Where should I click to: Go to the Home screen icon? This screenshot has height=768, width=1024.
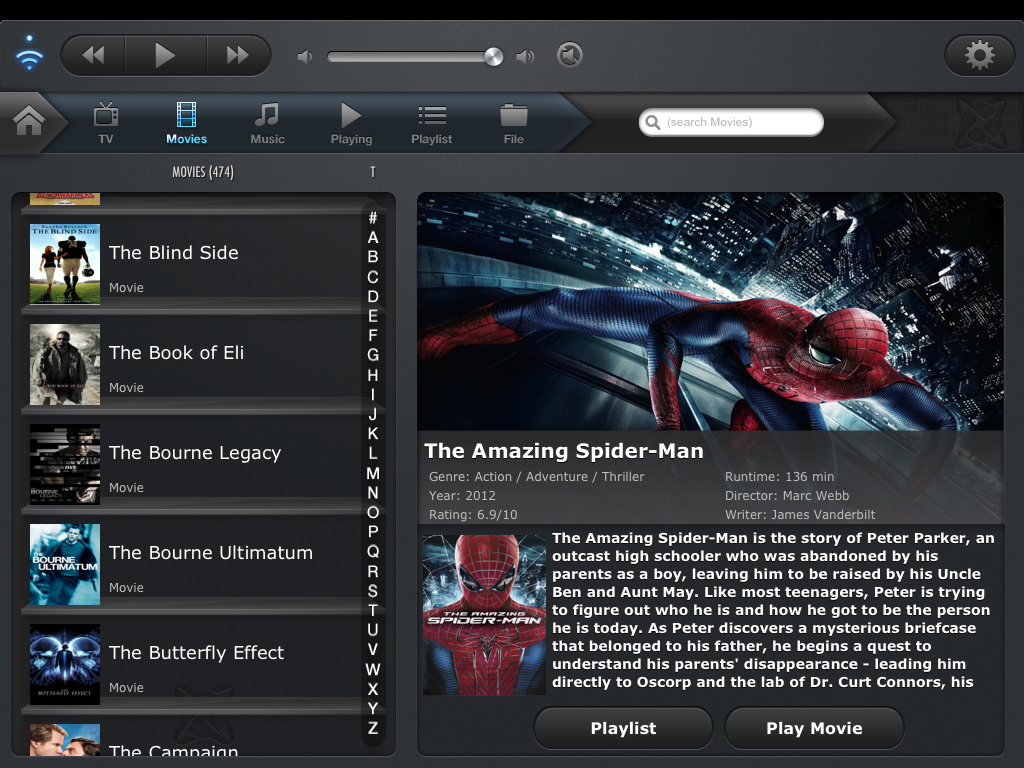coord(29,122)
